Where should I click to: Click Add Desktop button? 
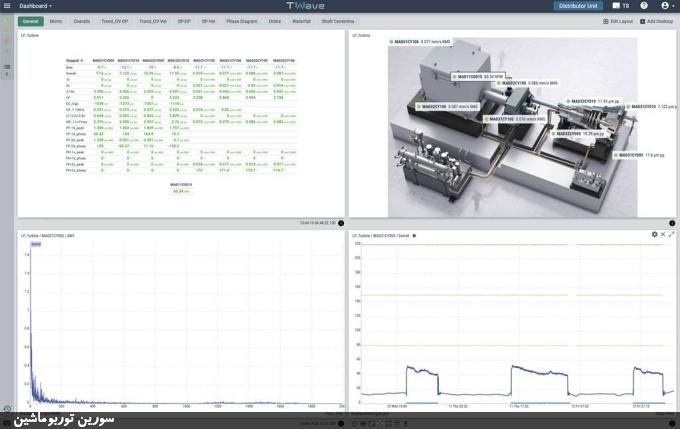[x=658, y=21]
